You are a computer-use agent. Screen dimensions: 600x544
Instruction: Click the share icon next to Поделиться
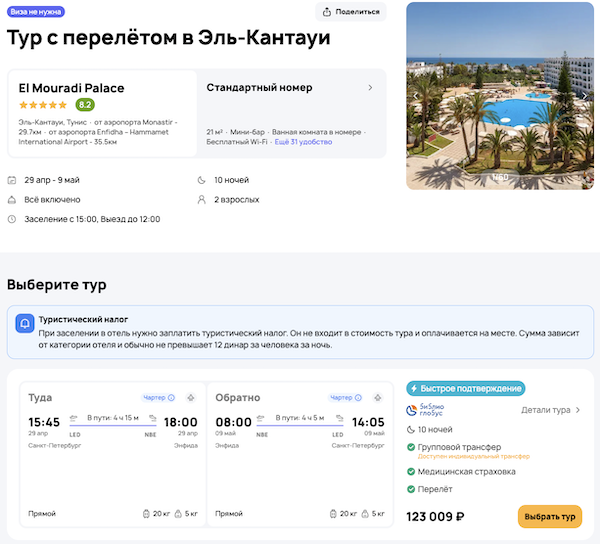(x=328, y=12)
